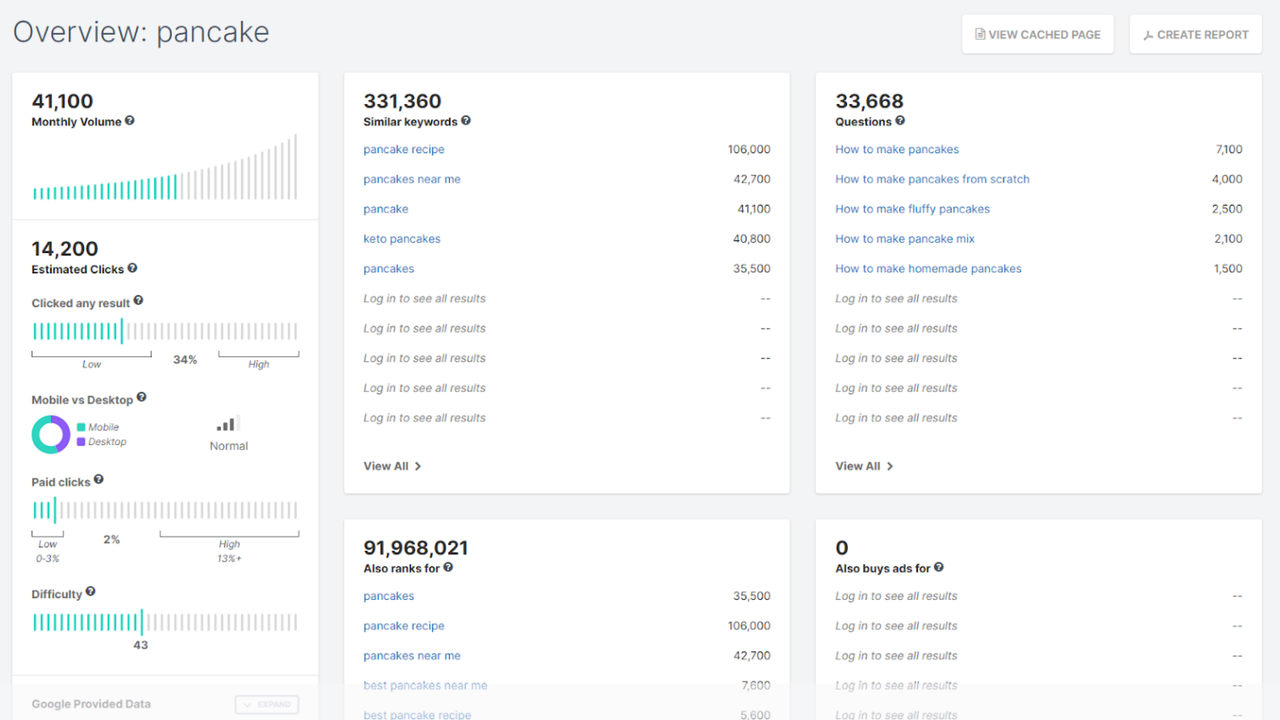
Task: Click the 2% Paid clicks value
Action: pyautogui.click(x=112, y=540)
